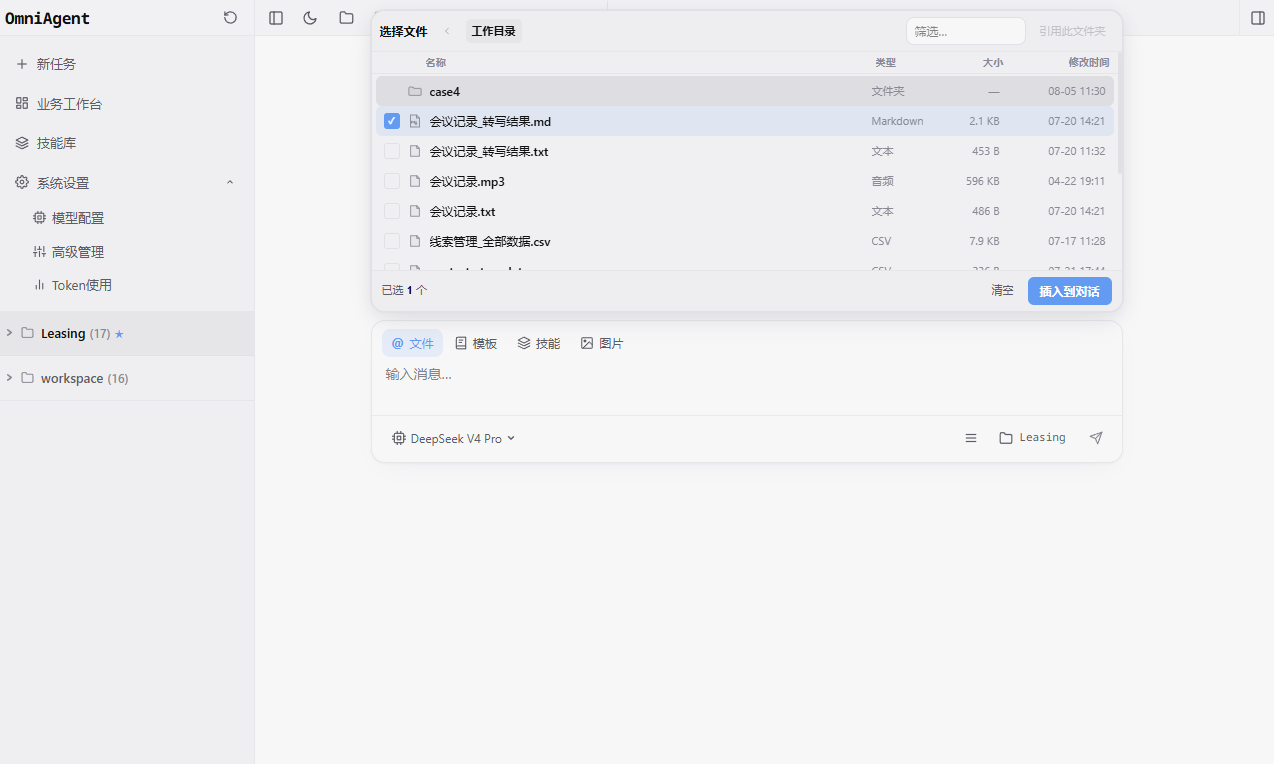Click the 筛选 filter input field
Image resolution: width=1274 pixels, height=764 pixels.
click(965, 31)
